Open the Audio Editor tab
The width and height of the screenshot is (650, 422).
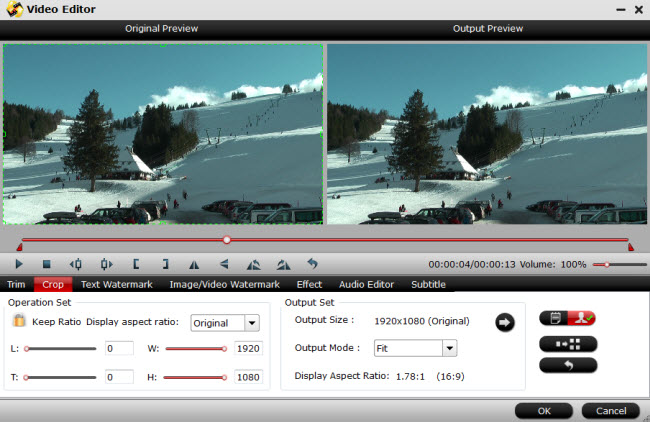point(366,284)
